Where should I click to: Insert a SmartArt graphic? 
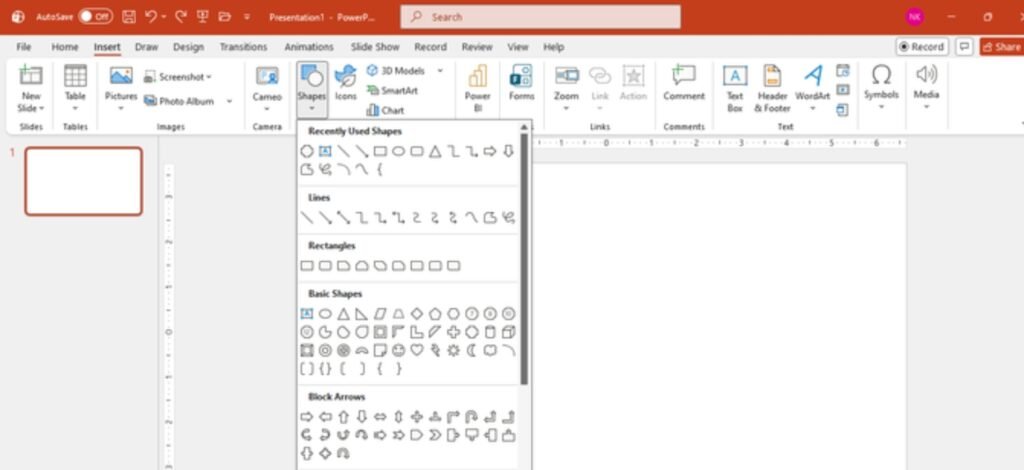[x=392, y=91]
